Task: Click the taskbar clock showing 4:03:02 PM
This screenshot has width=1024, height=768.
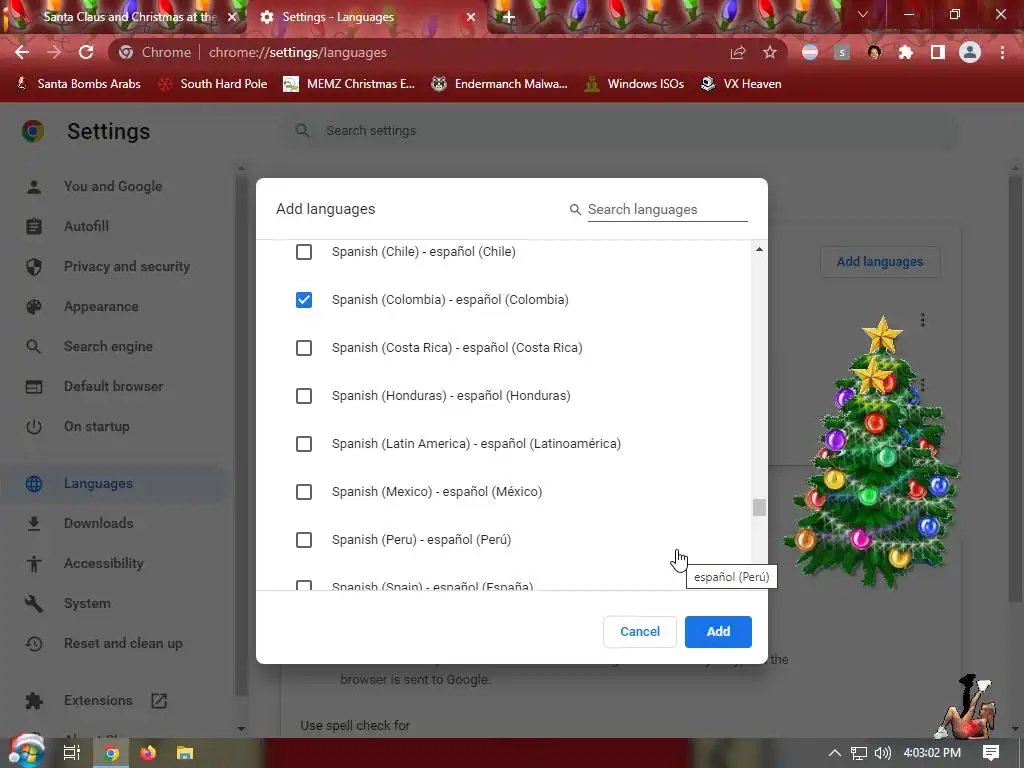Action: (932, 753)
